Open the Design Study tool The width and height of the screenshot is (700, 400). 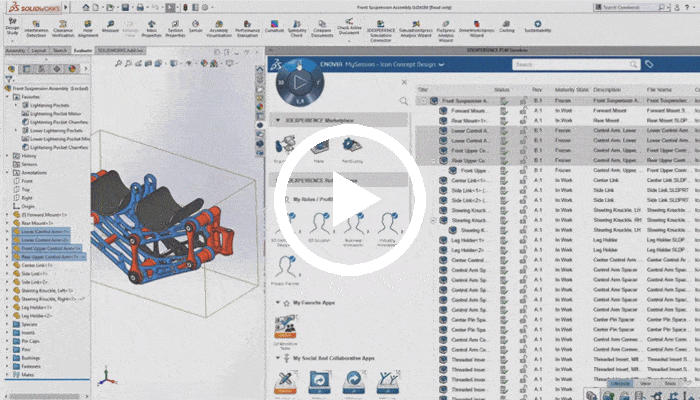coord(12,27)
